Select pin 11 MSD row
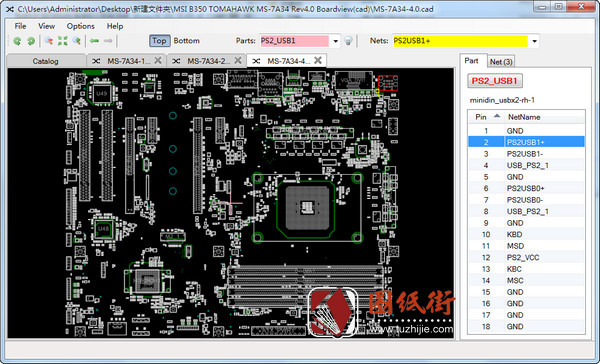This screenshot has width=600, height=364. pyautogui.click(x=526, y=246)
